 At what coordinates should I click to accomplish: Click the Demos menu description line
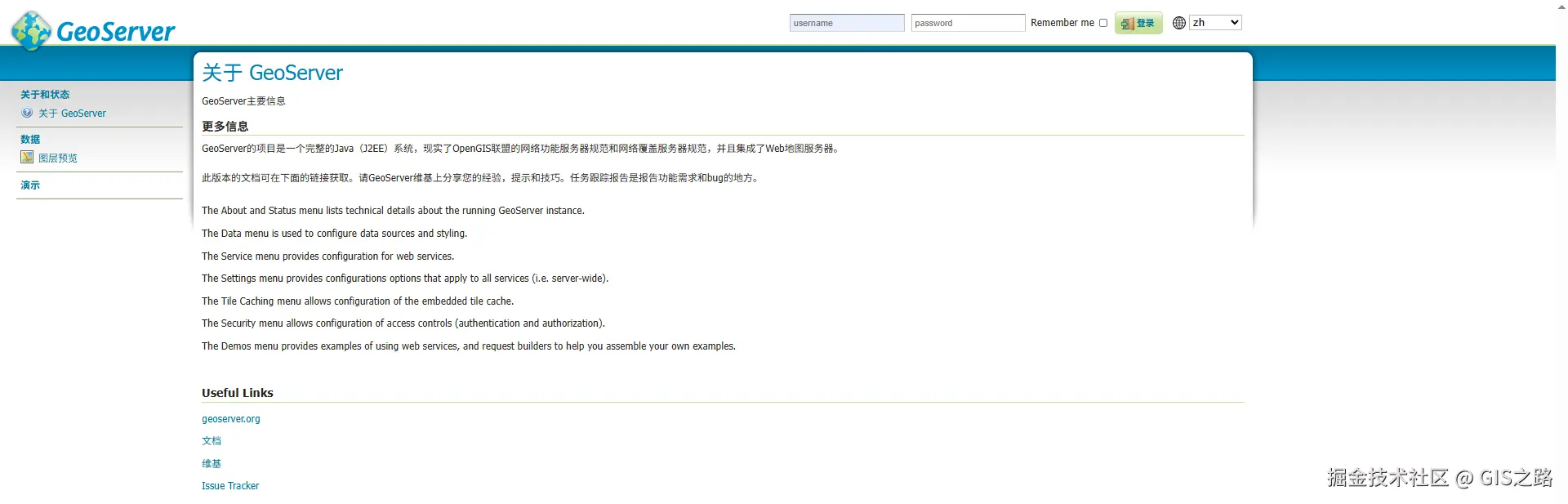coord(469,346)
